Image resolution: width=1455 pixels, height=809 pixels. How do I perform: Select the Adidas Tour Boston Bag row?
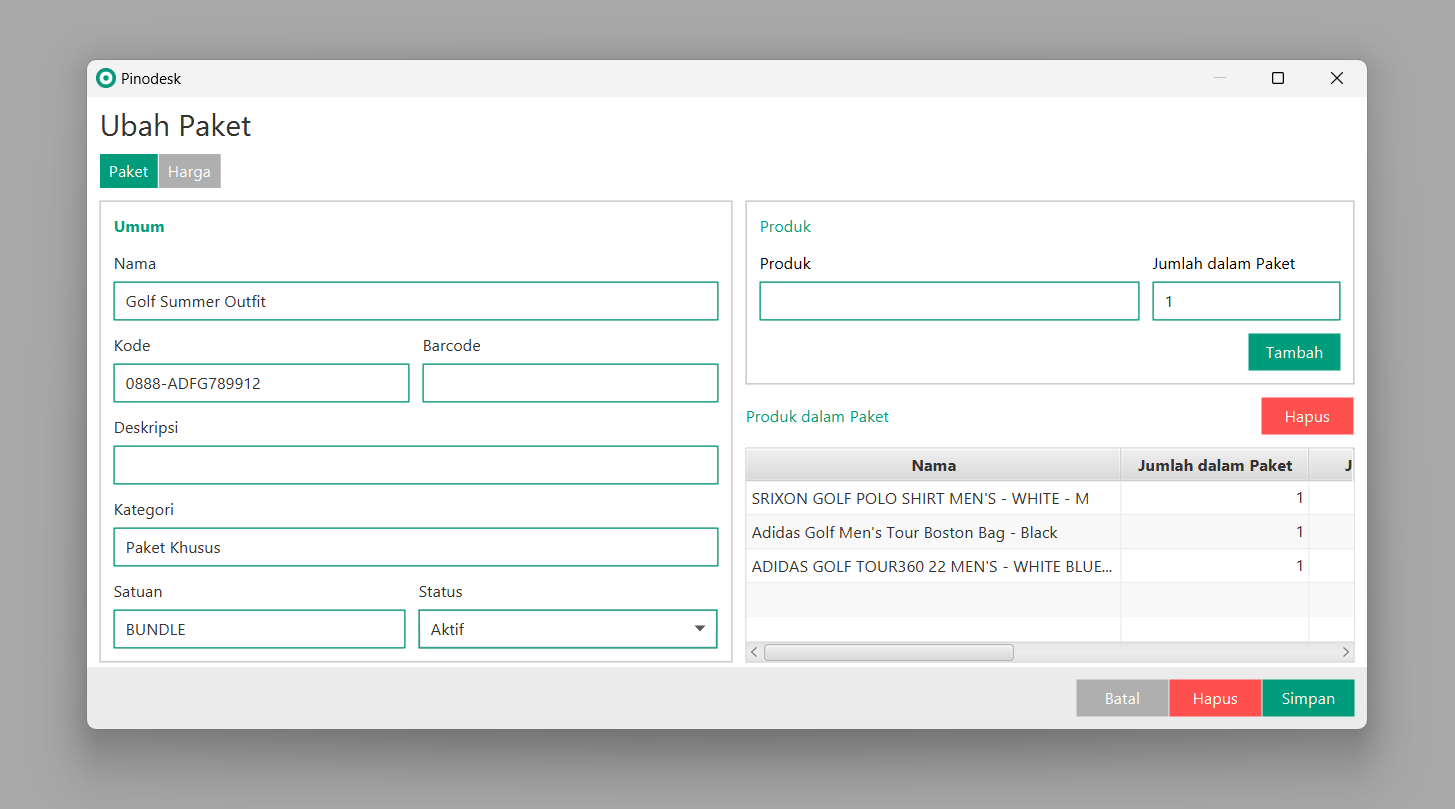[933, 532]
